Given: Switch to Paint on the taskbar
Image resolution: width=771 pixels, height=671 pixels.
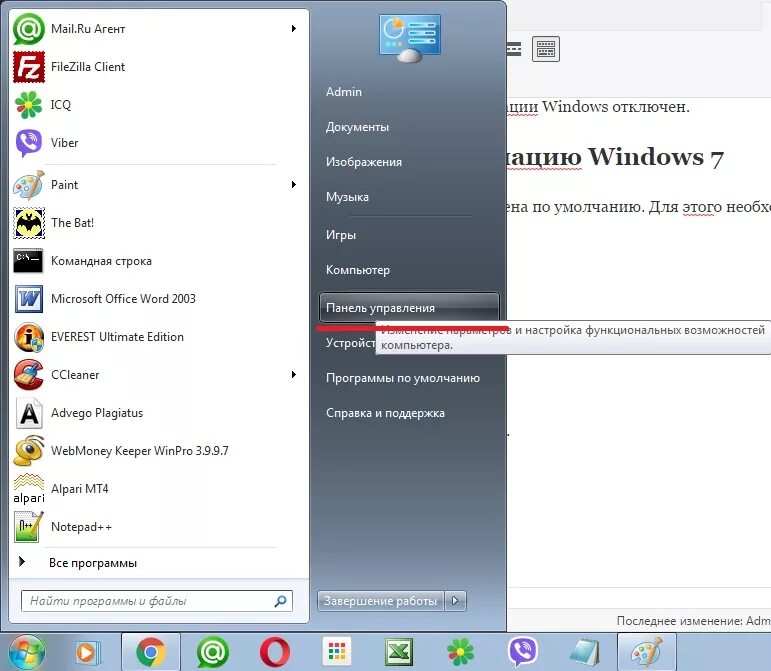Looking at the screenshot, I should click(647, 653).
